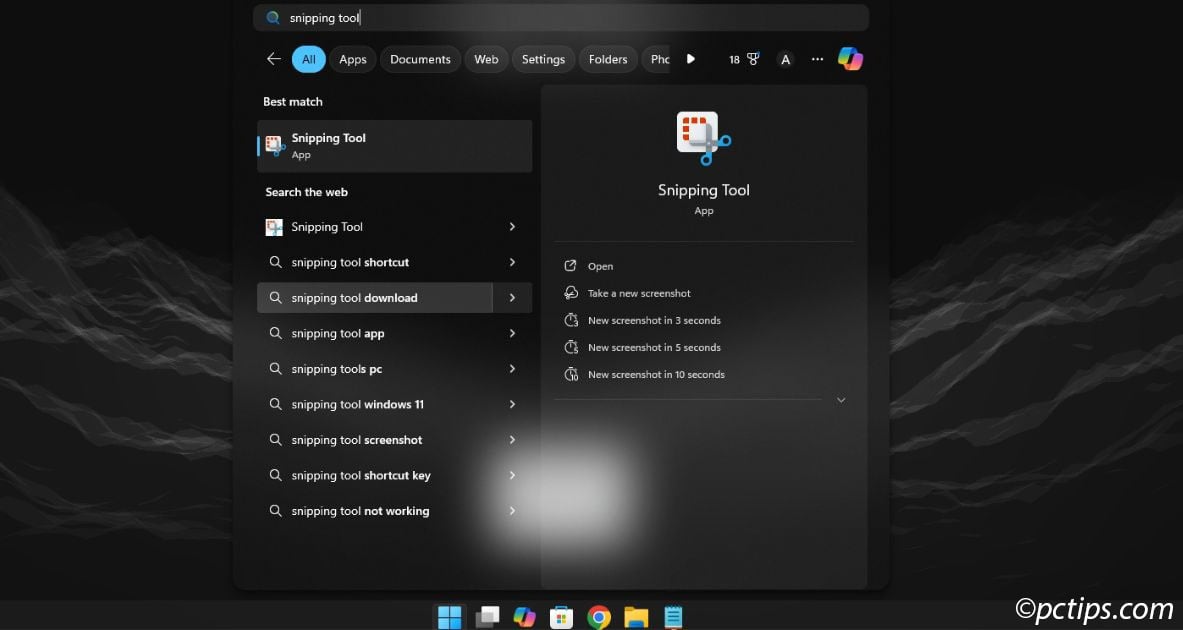Viewport: 1183px width, 630px height.
Task: Click the Snipping Tool web result icon
Action: point(274,227)
